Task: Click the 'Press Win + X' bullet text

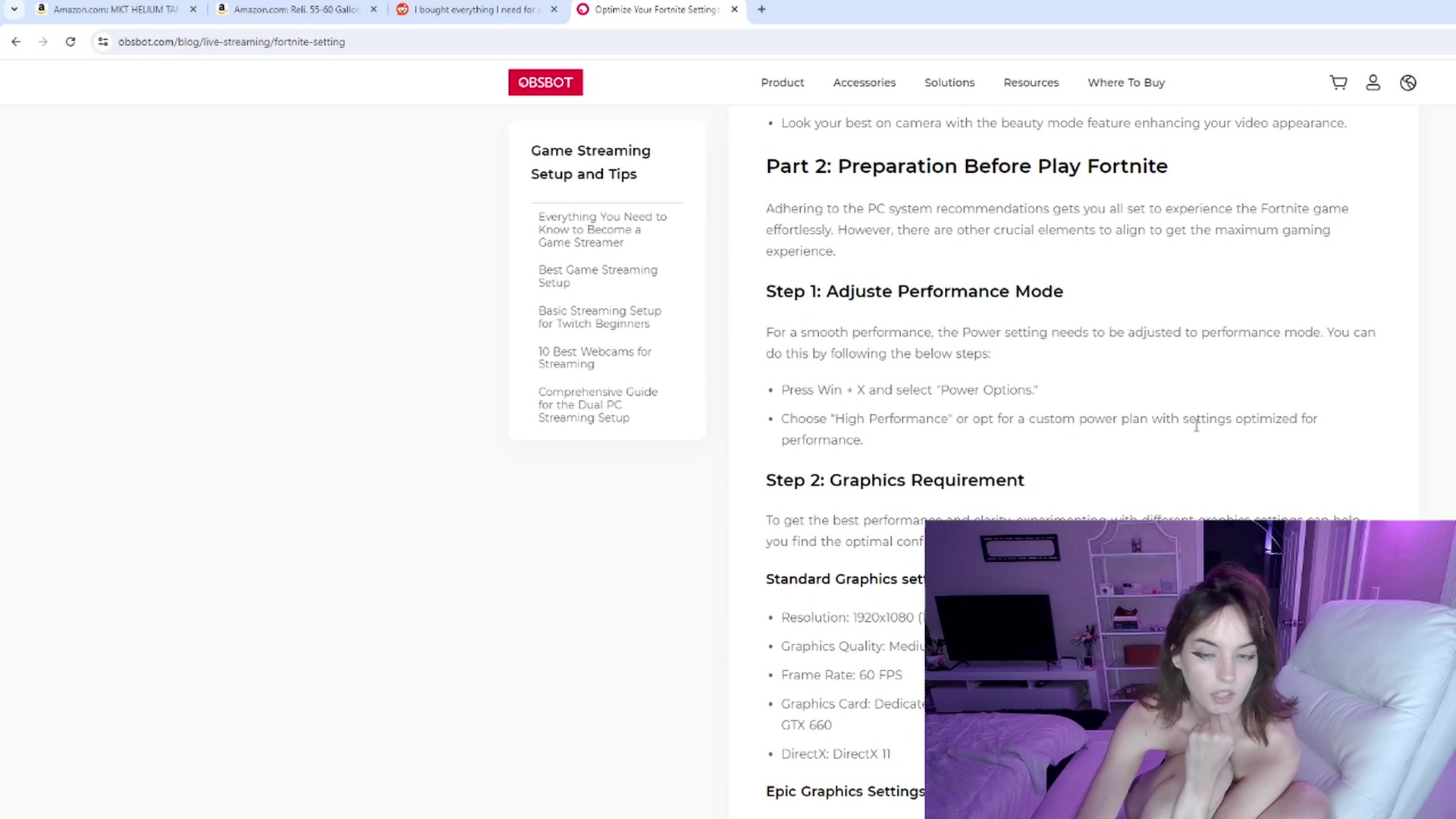Action: tap(909, 390)
